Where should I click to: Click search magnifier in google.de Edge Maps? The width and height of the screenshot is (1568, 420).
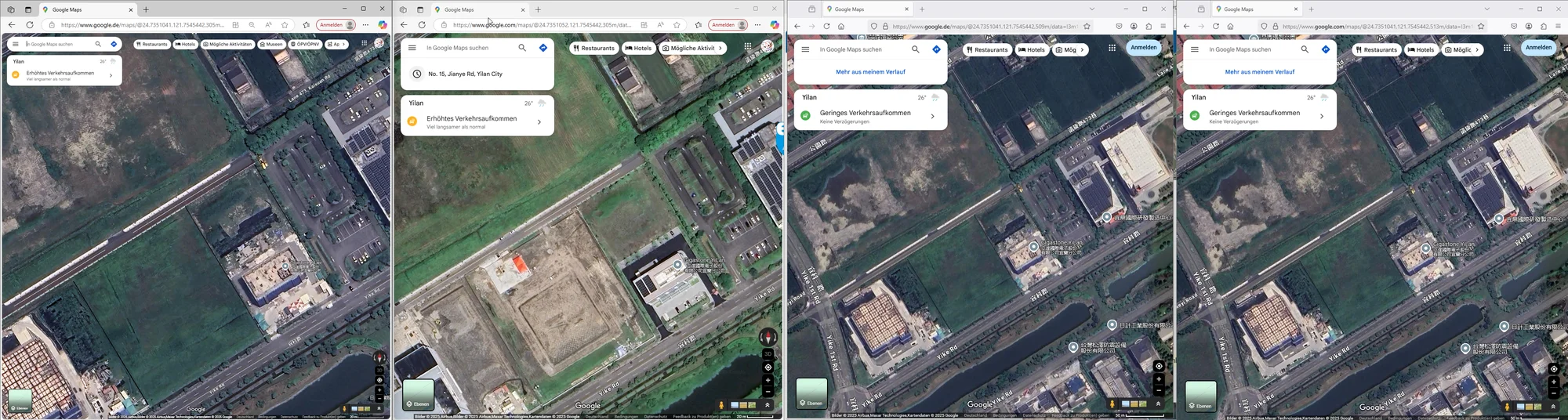pos(98,44)
